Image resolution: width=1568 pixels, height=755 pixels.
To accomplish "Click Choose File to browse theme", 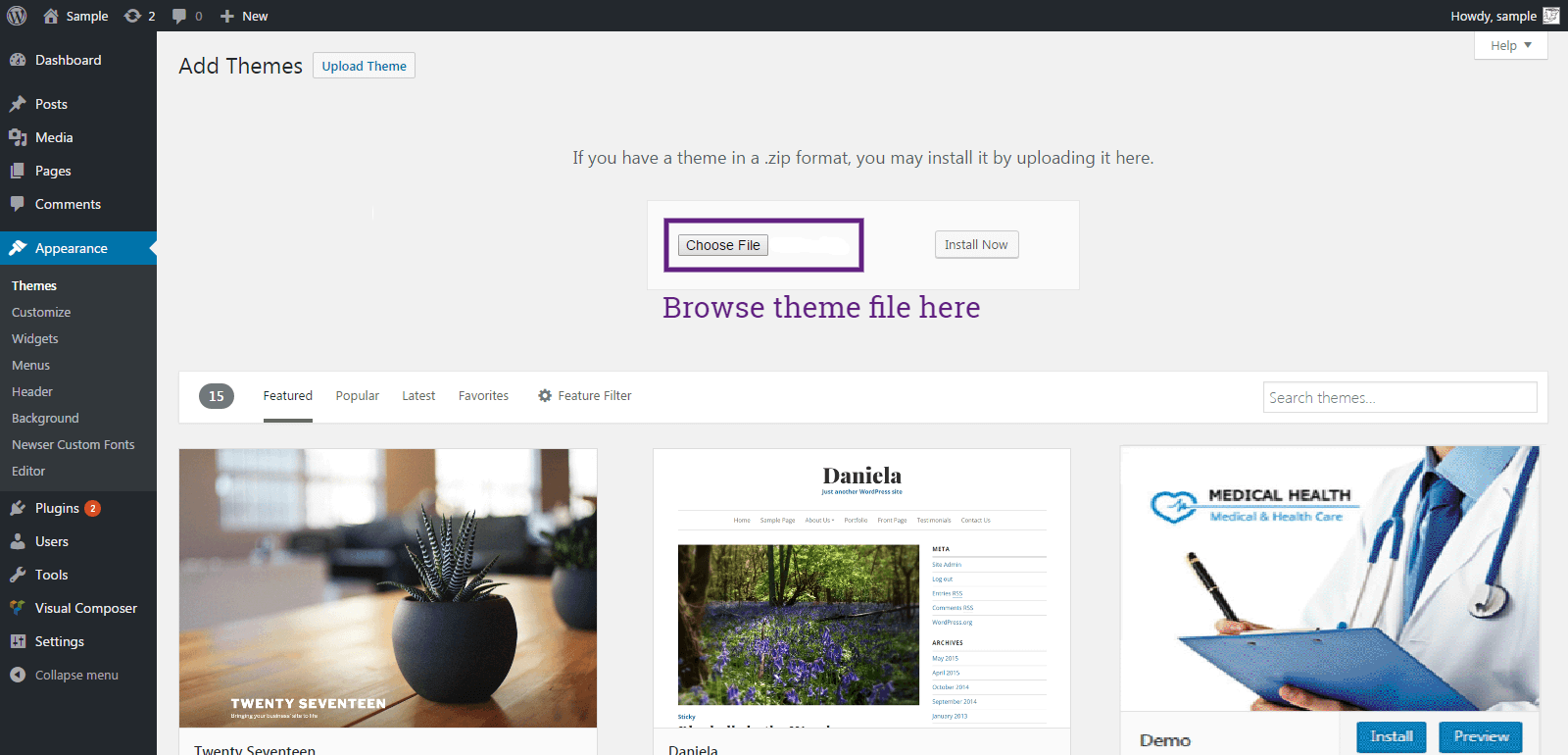I will click(723, 245).
